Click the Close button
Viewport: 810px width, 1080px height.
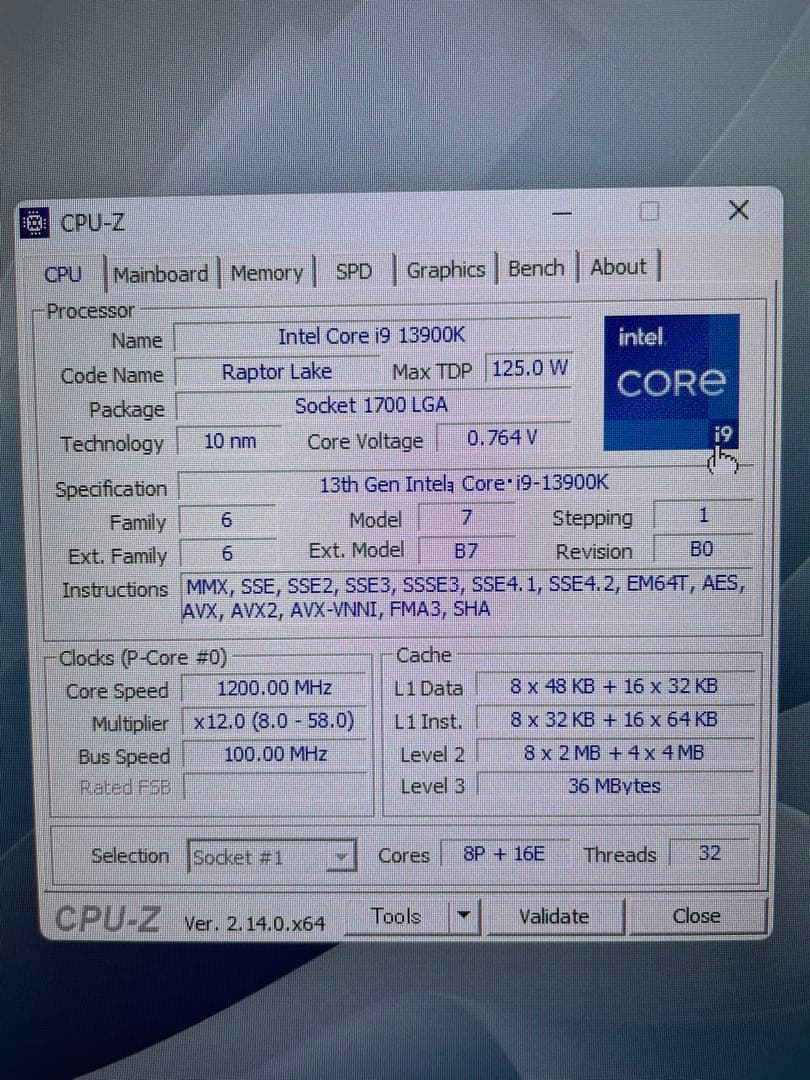(696, 916)
